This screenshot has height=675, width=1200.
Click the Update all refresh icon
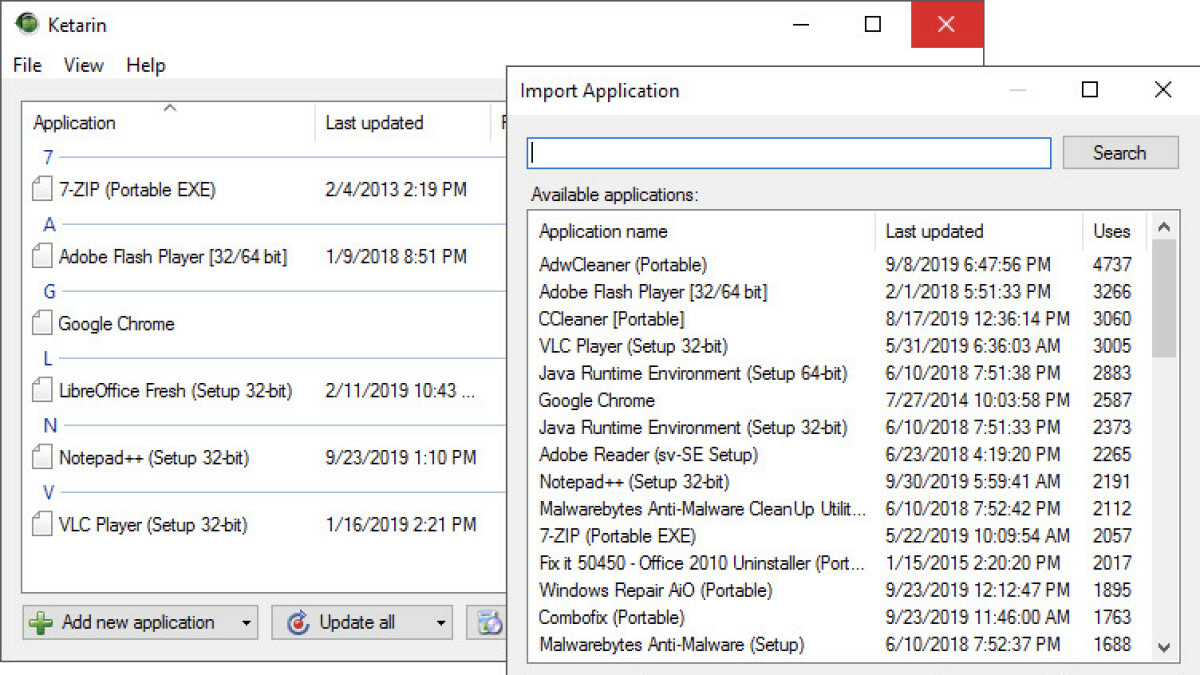click(298, 623)
